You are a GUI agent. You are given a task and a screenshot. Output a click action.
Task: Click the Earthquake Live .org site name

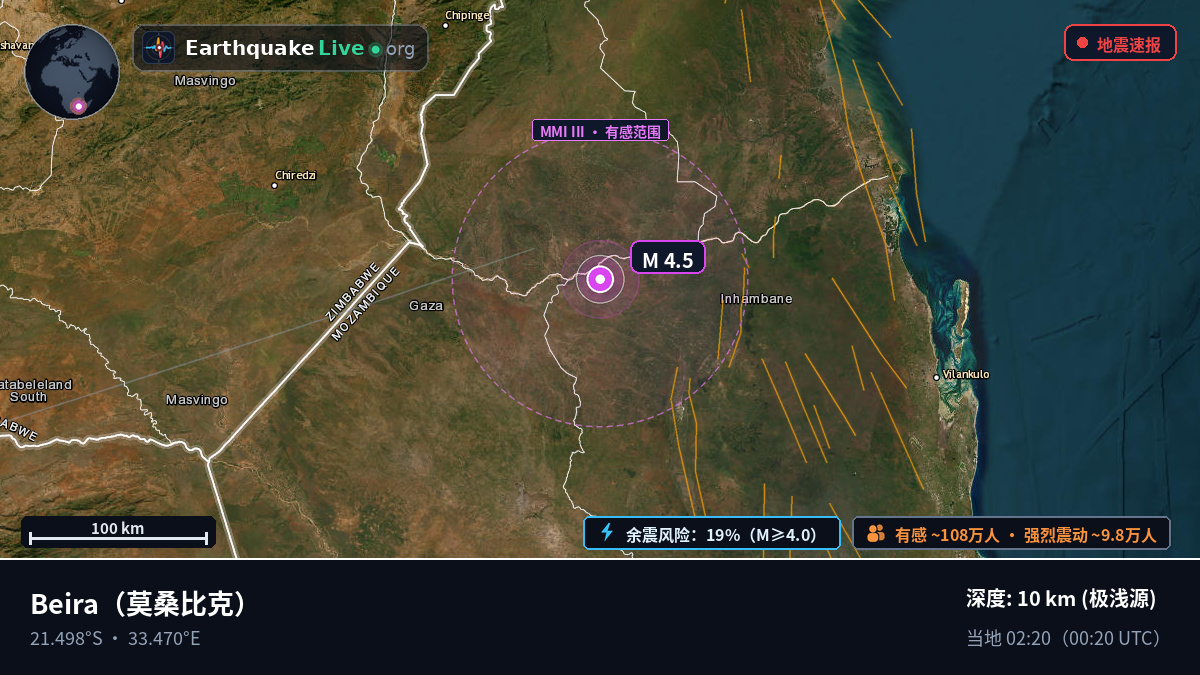299,48
